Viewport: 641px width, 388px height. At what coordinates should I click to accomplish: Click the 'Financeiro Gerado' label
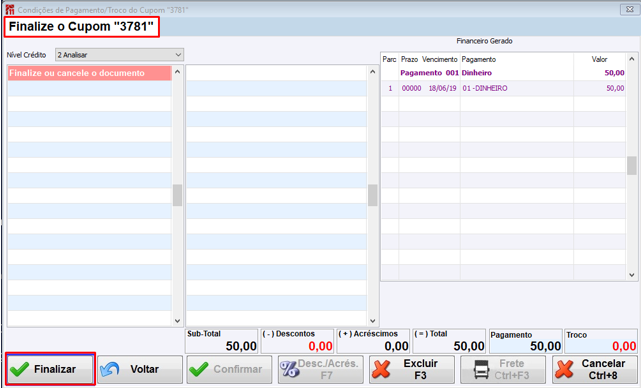(484, 41)
